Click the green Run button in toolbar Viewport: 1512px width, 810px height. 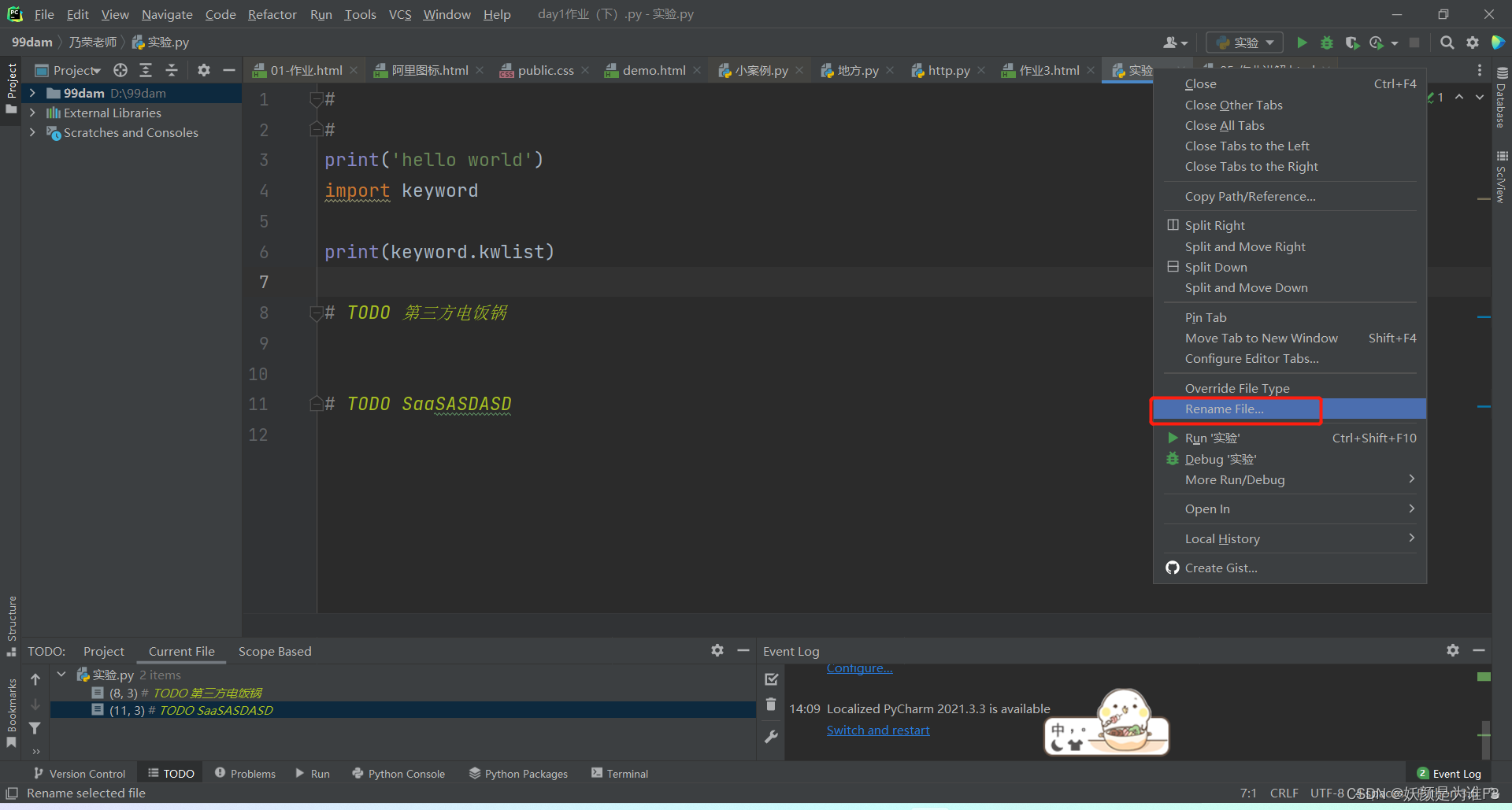pyautogui.click(x=1302, y=43)
